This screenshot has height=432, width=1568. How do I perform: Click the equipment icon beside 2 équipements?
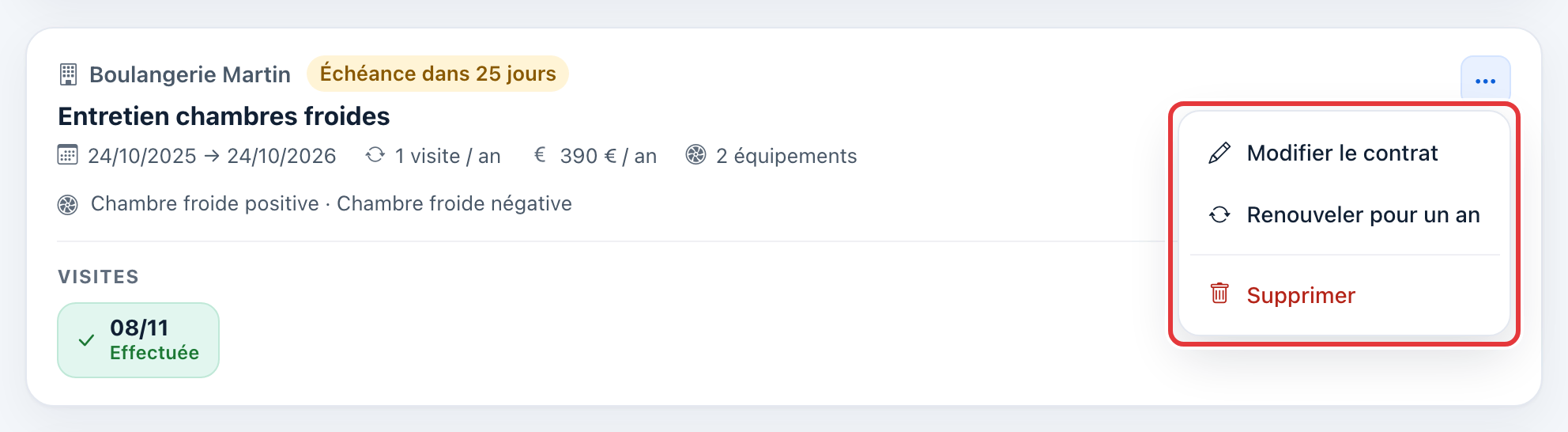tap(695, 155)
